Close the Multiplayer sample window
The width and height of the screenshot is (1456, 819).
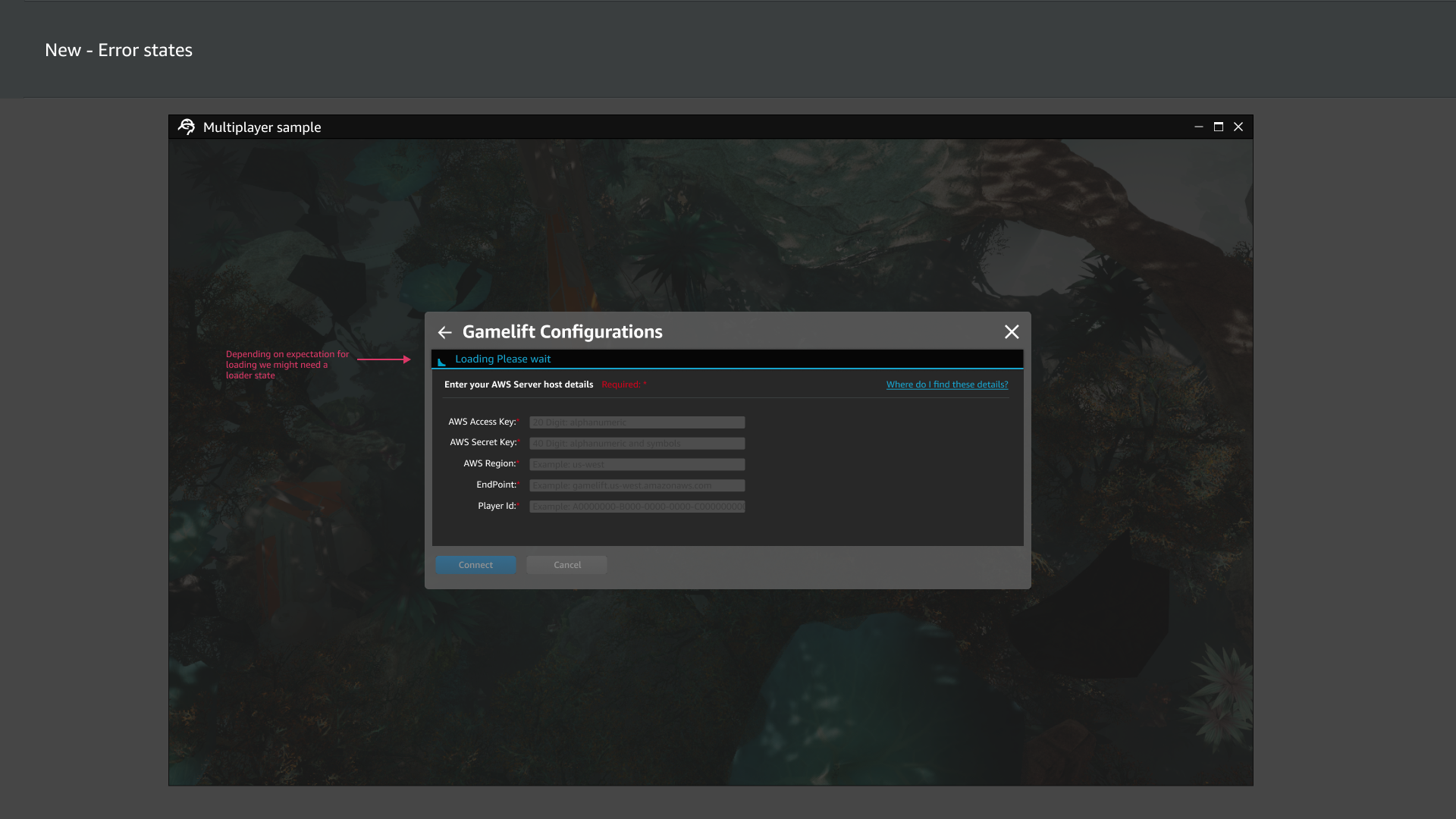pyautogui.click(x=1238, y=127)
